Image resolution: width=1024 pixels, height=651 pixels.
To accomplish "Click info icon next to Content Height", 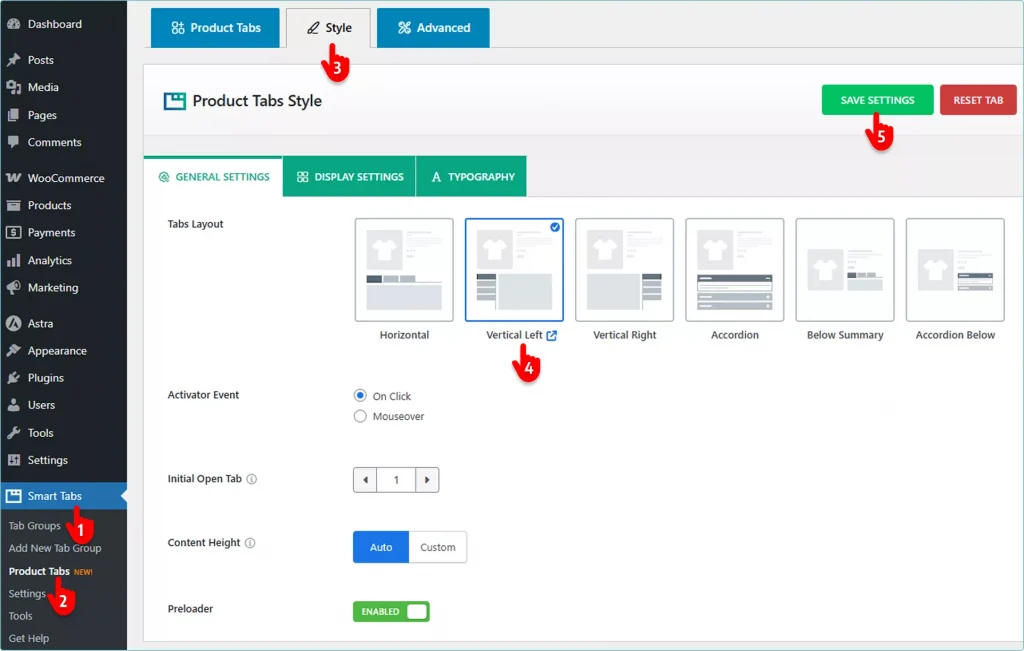I will (250, 543).
